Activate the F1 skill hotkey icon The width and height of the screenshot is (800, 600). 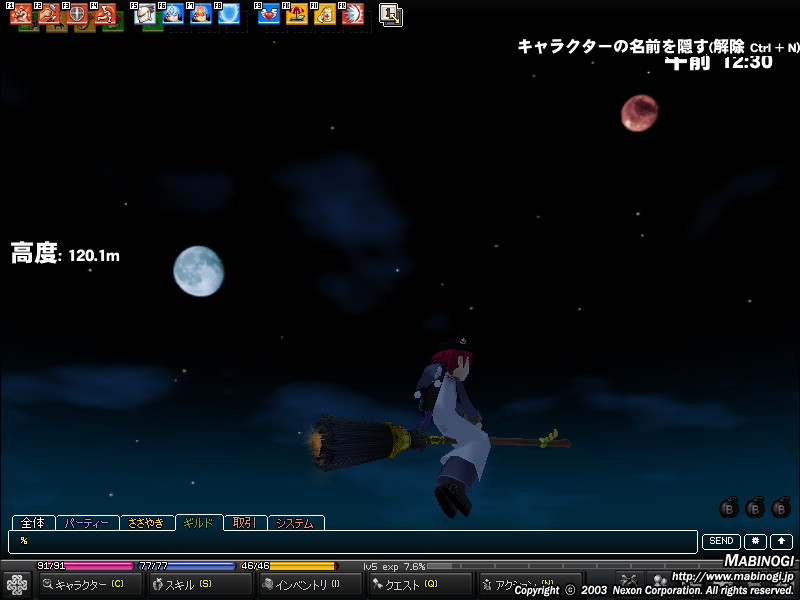coord(21,14)
